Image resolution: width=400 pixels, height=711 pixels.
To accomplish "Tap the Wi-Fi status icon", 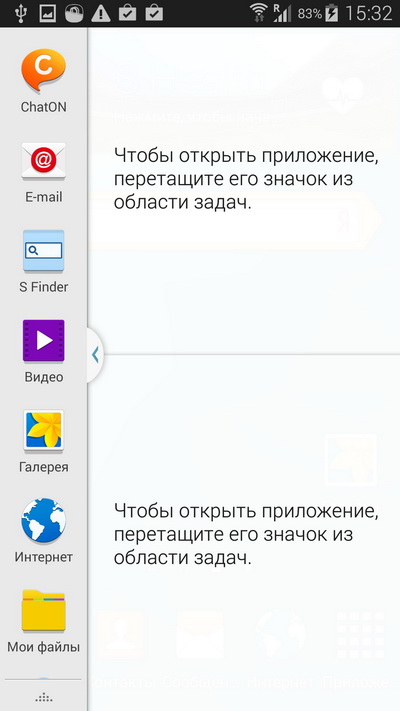I will click(259, 13).
